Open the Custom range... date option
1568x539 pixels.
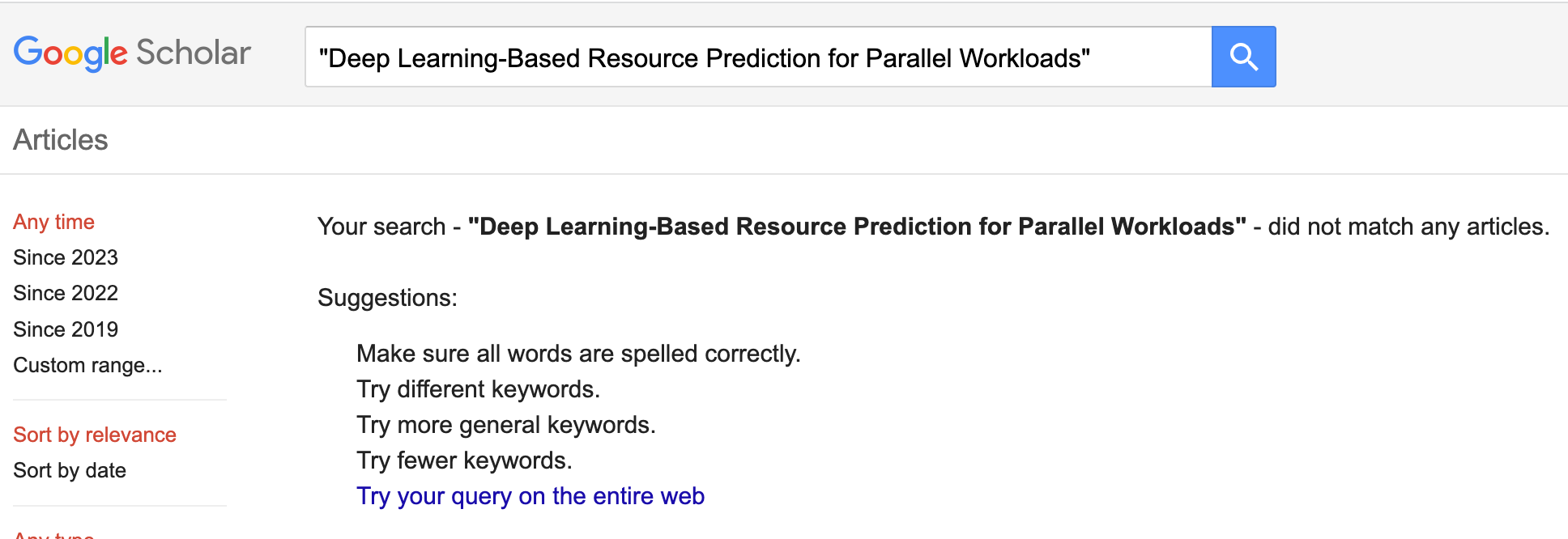click(87, 365)
